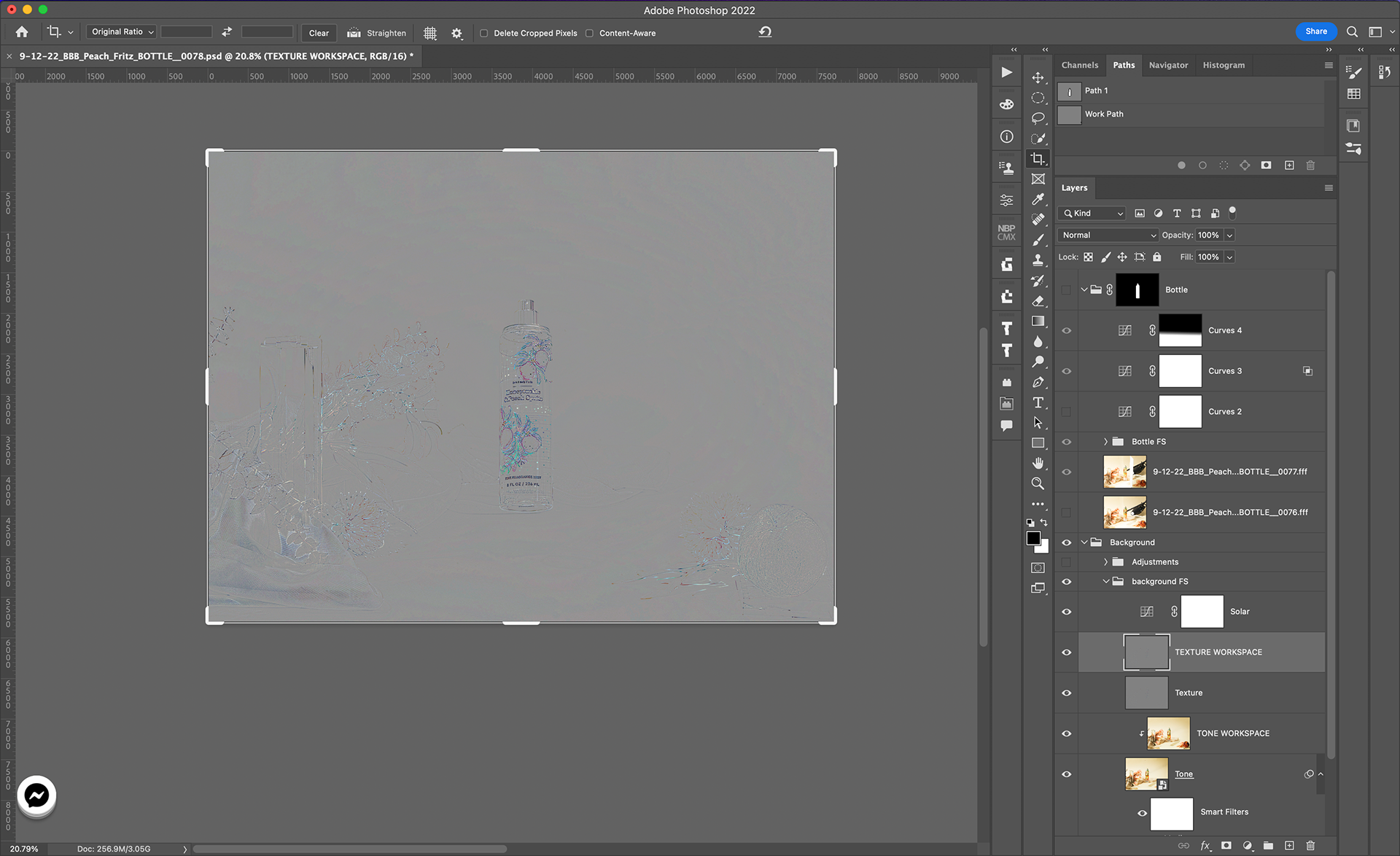1400x856 pixels.
Task: Hide the Curves 4 layer
Action: click(1066, 330)
